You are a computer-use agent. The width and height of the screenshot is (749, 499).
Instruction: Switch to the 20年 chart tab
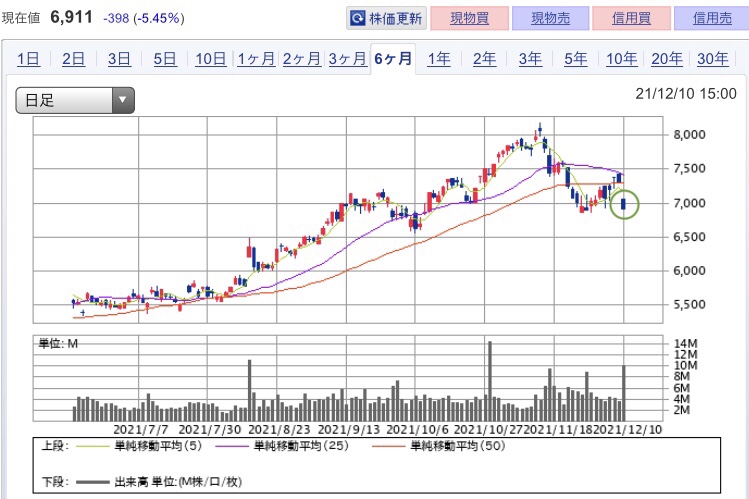[667, 59]
